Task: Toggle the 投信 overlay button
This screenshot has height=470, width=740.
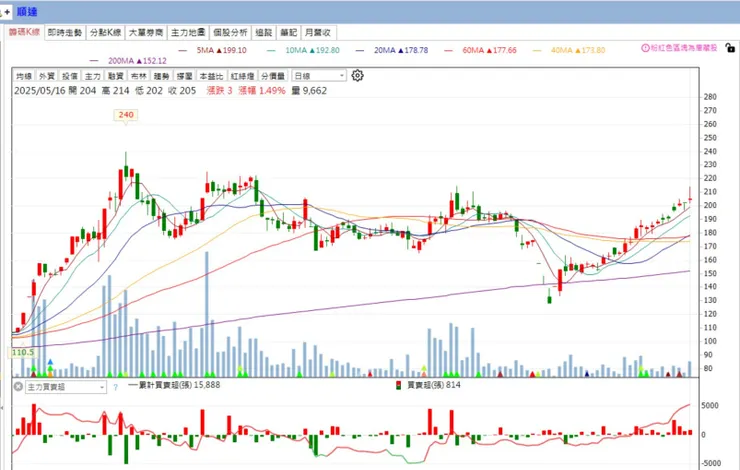Action: click(x=70, y=76)
